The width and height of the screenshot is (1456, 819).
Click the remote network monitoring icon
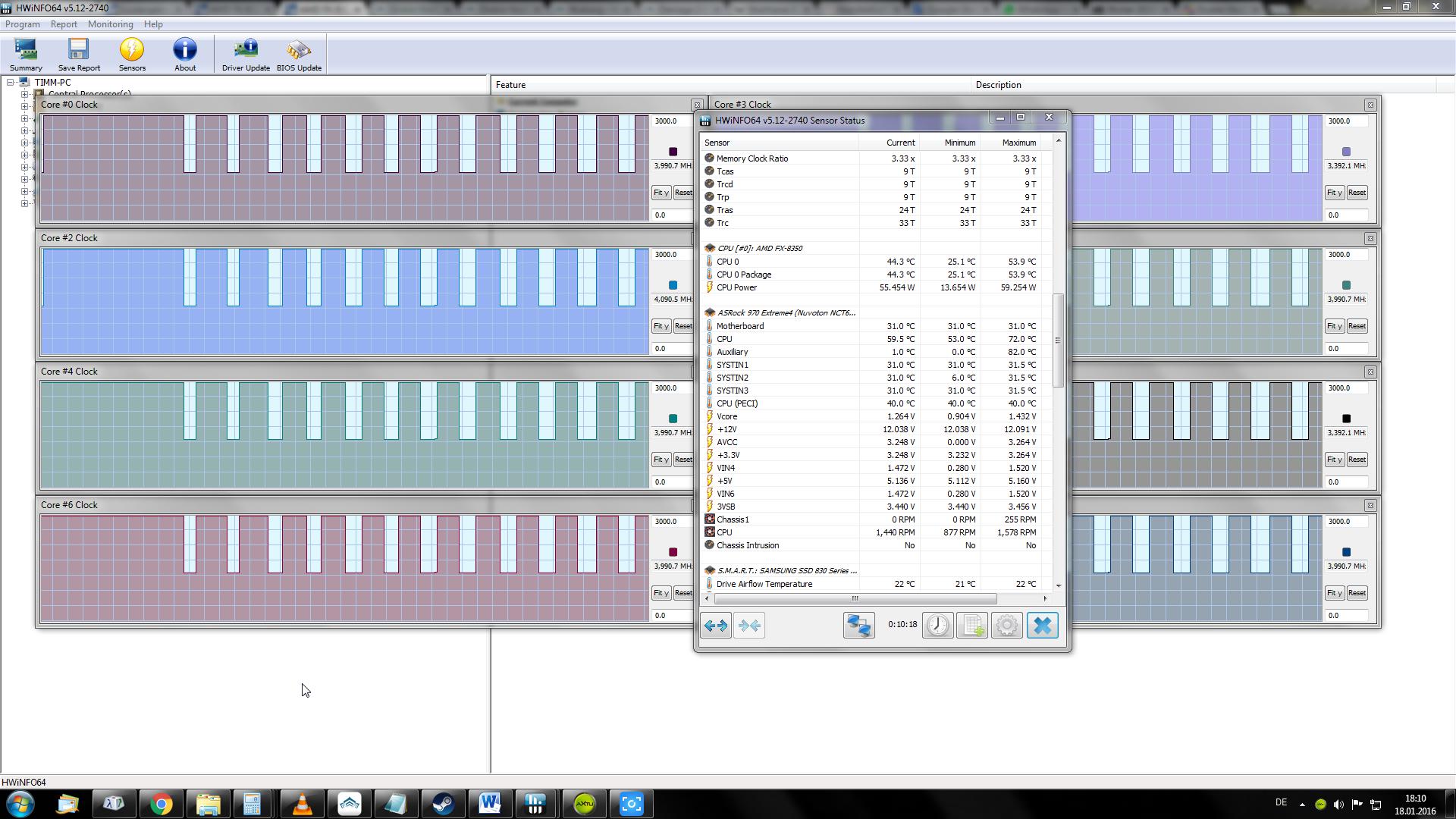pyautogui.click(x=858, y=626)
